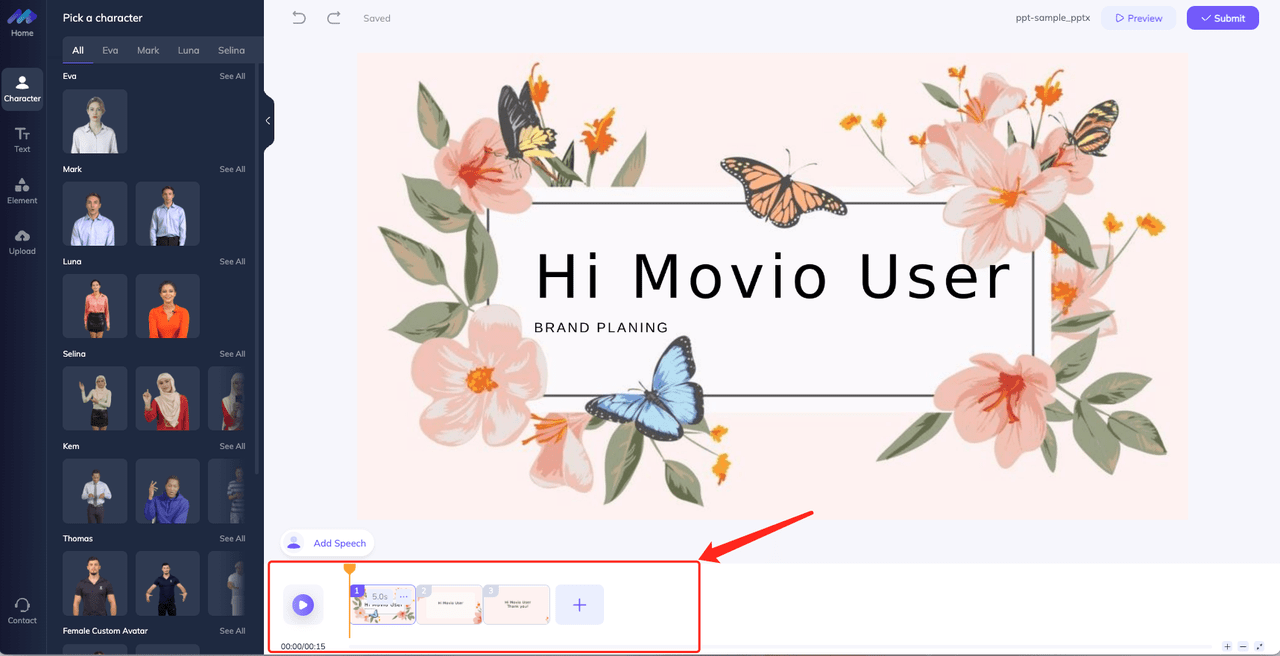Go to Home via the Movio logo

(x=22, y=22)
